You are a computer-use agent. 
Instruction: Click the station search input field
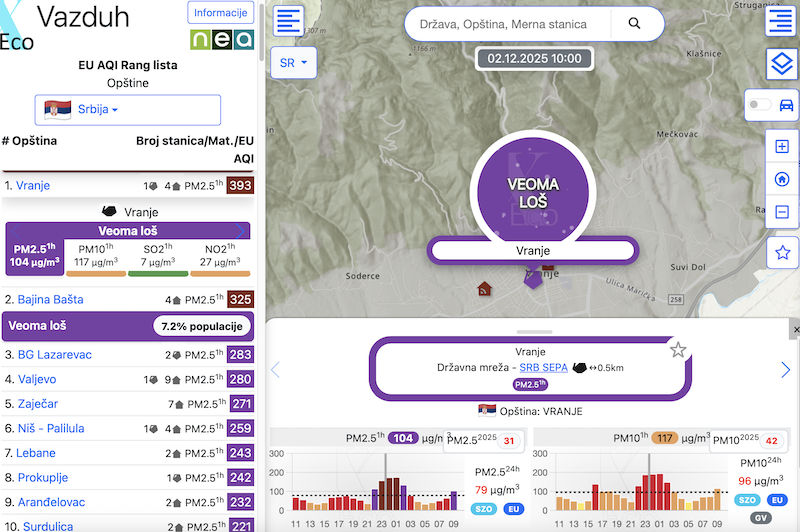(515, 23)
